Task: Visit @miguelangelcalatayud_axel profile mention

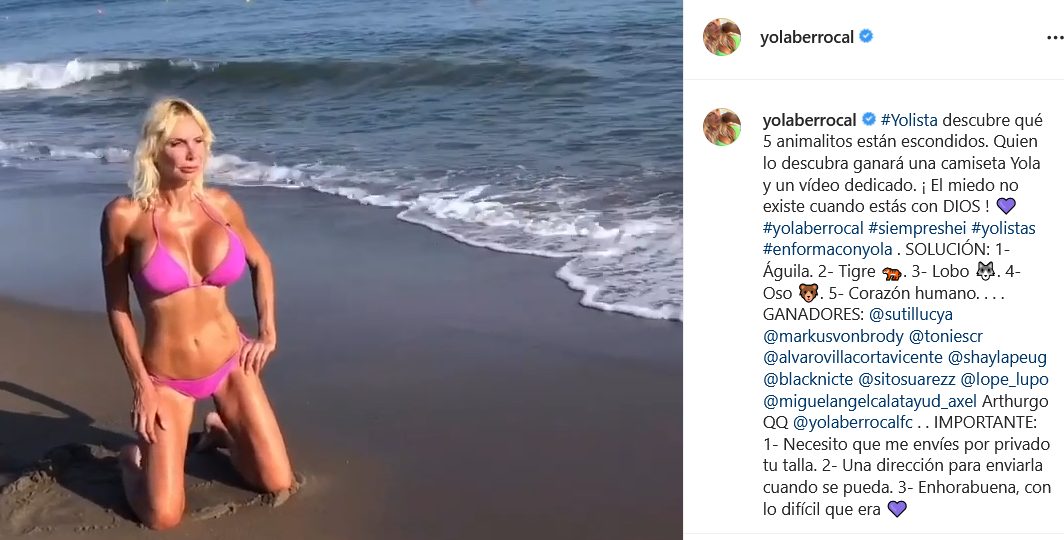Action: [x=870, y=401]
